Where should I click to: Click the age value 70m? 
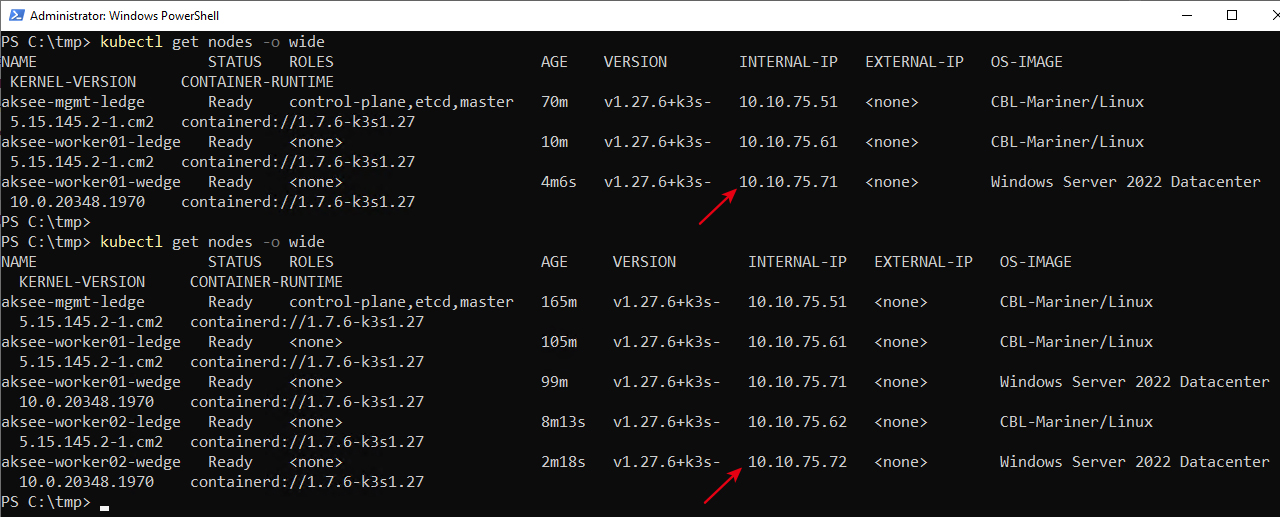(554, 102)
